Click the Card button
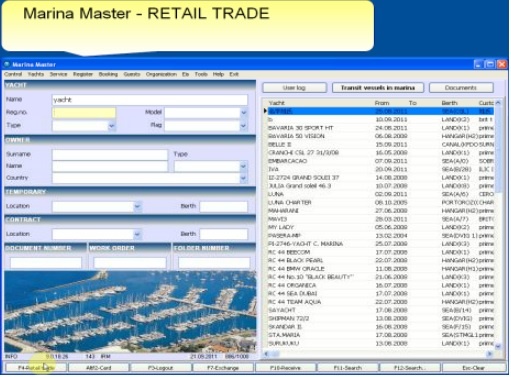Screen dimensions: 511x377 click(99, 368)
